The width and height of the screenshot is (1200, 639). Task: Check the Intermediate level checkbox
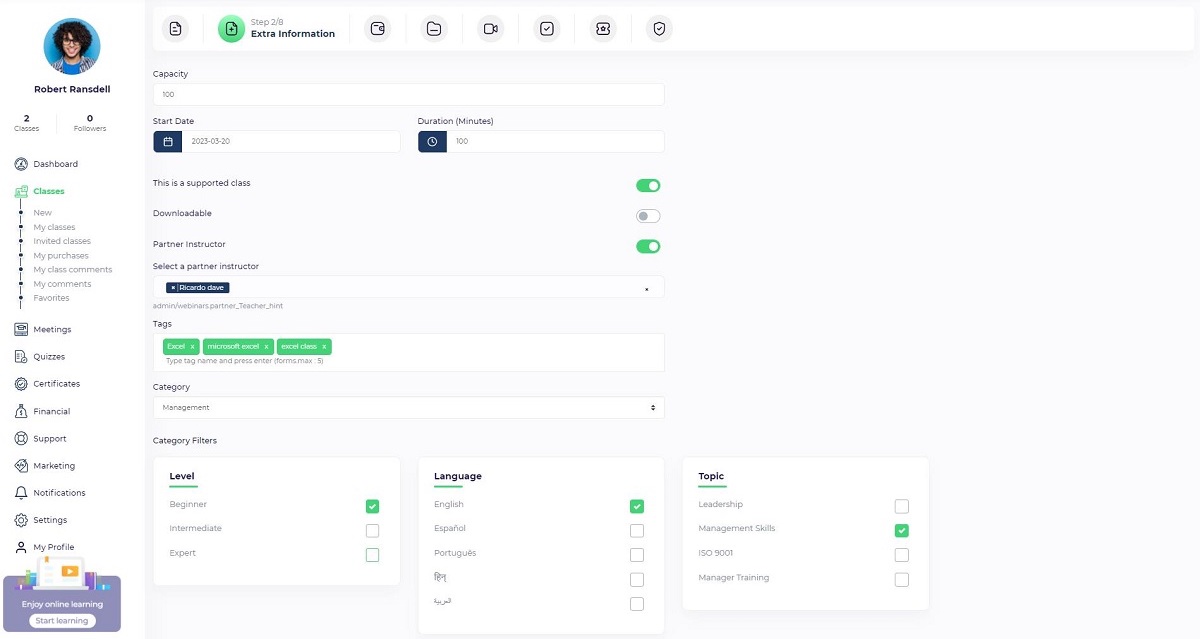[372, 531]
